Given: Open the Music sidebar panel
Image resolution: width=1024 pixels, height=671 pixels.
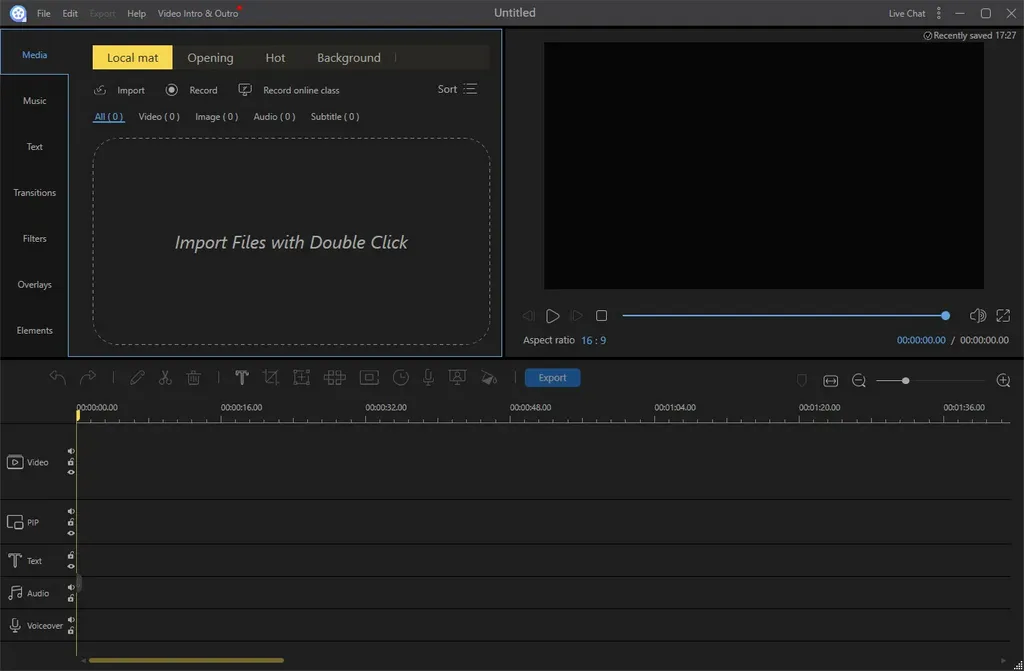Looking at the screenshot, I should tap(35, 101).
